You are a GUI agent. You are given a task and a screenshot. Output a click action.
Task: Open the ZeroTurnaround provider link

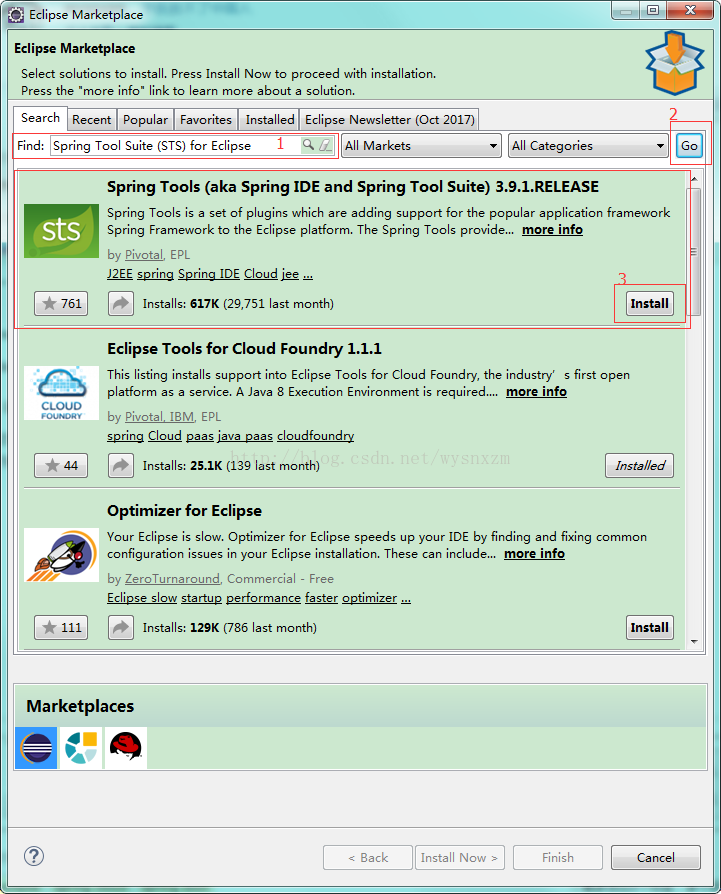click(172, 579)
